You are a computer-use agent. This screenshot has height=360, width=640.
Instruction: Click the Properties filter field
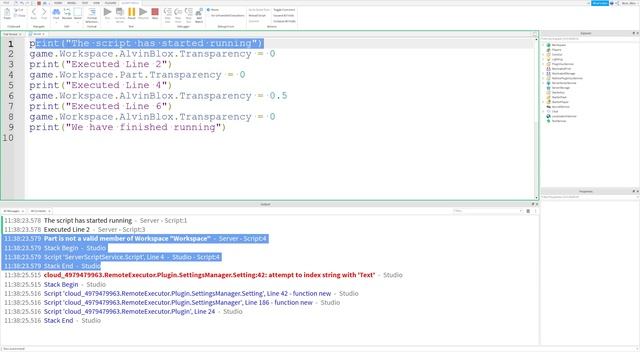590,197
